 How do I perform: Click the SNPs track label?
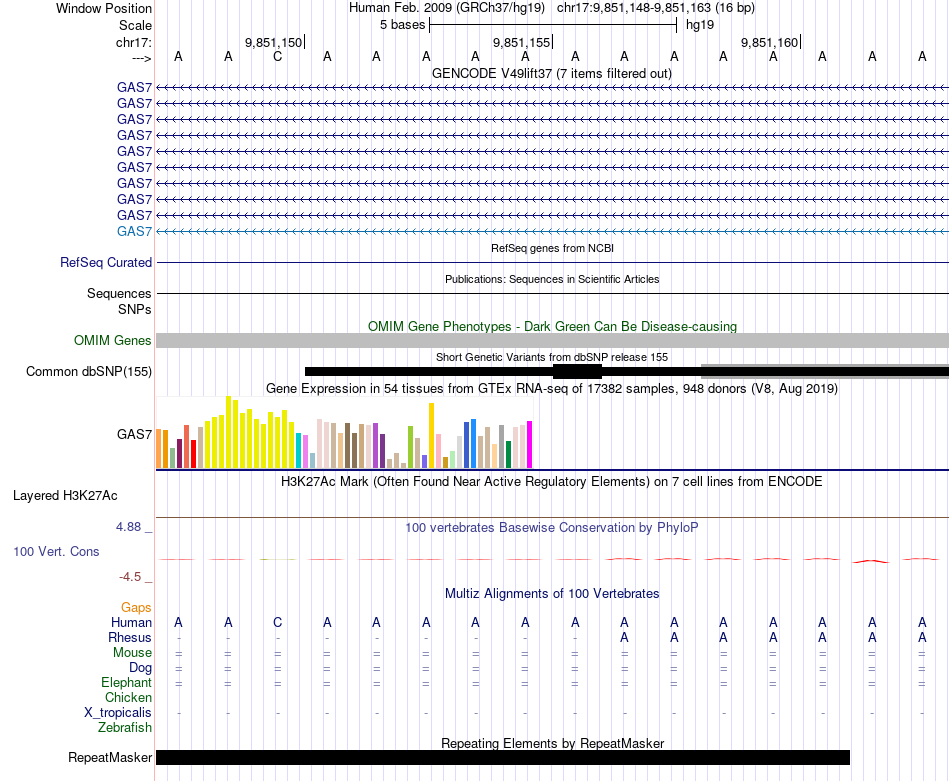(135, 309)
